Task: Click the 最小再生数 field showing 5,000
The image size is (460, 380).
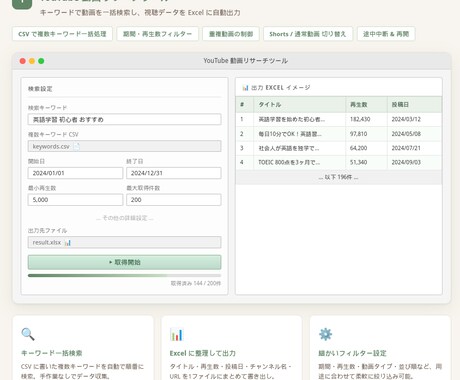Action: point(75,200)
